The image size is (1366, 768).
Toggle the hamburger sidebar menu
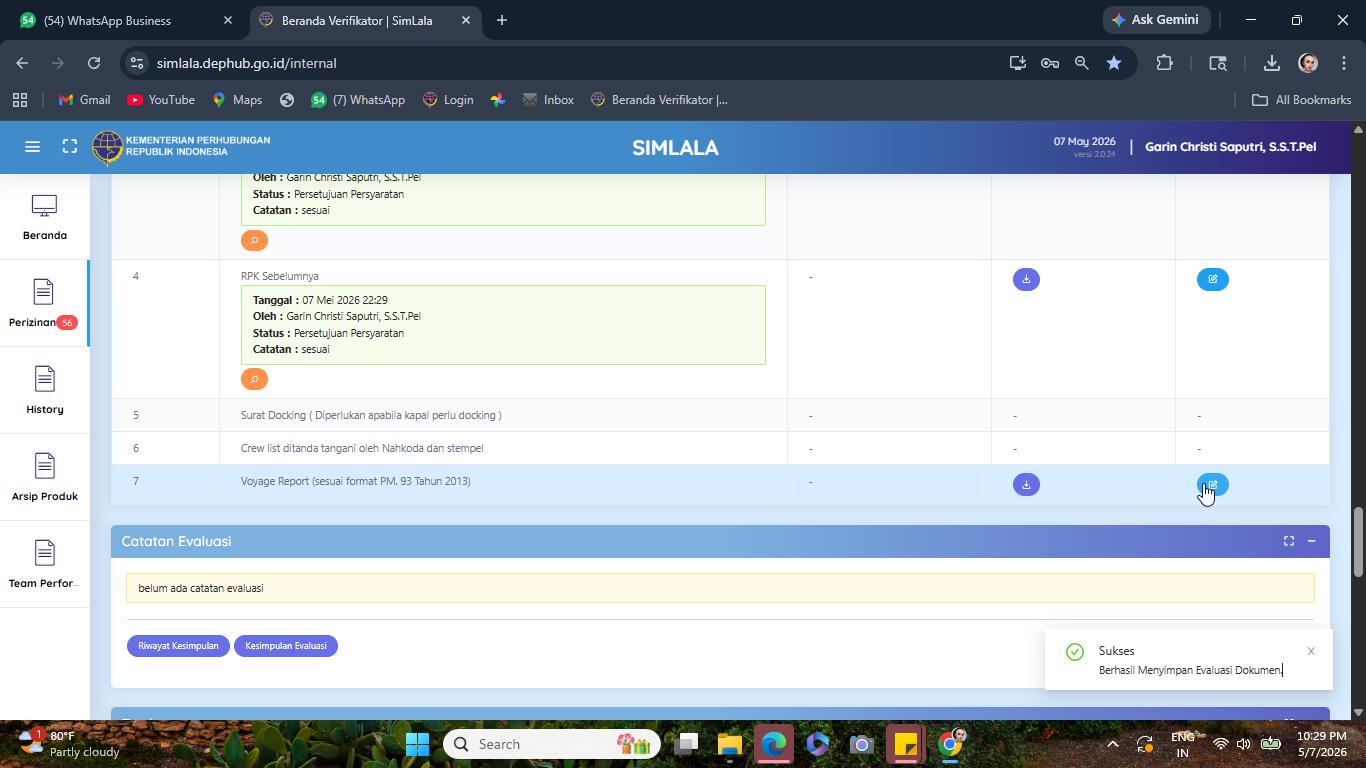[32, 147]
